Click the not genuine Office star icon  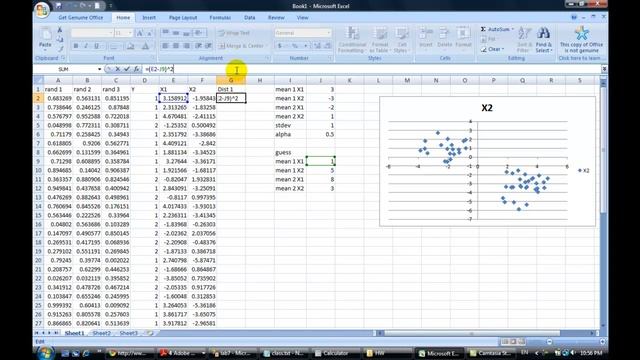click(x=581, y=33)
